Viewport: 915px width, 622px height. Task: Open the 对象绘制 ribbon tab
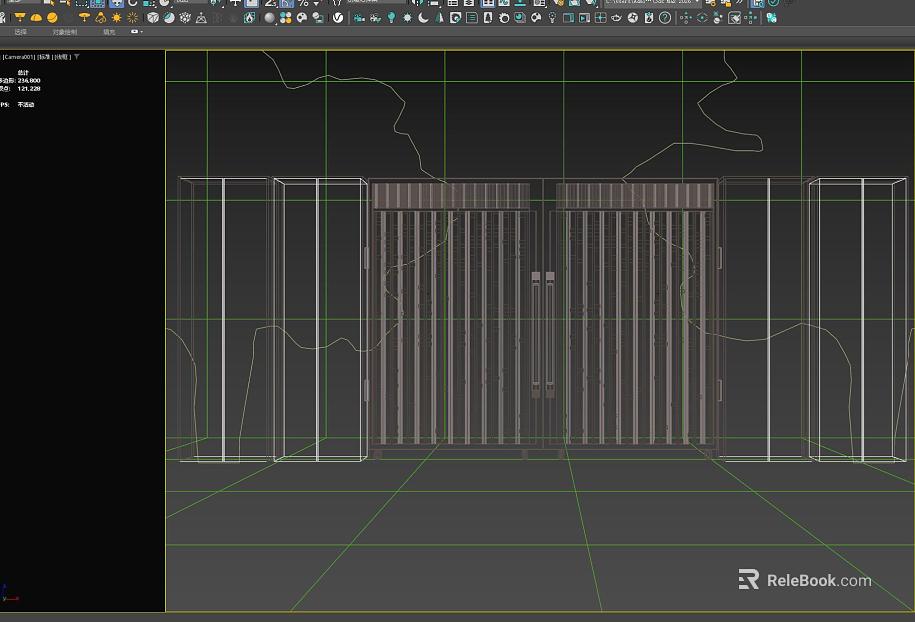[65, 32]
